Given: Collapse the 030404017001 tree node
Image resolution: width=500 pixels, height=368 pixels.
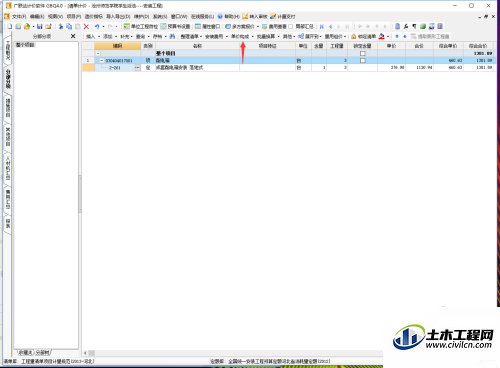Looking at the screenshot, I should (102, 61).
